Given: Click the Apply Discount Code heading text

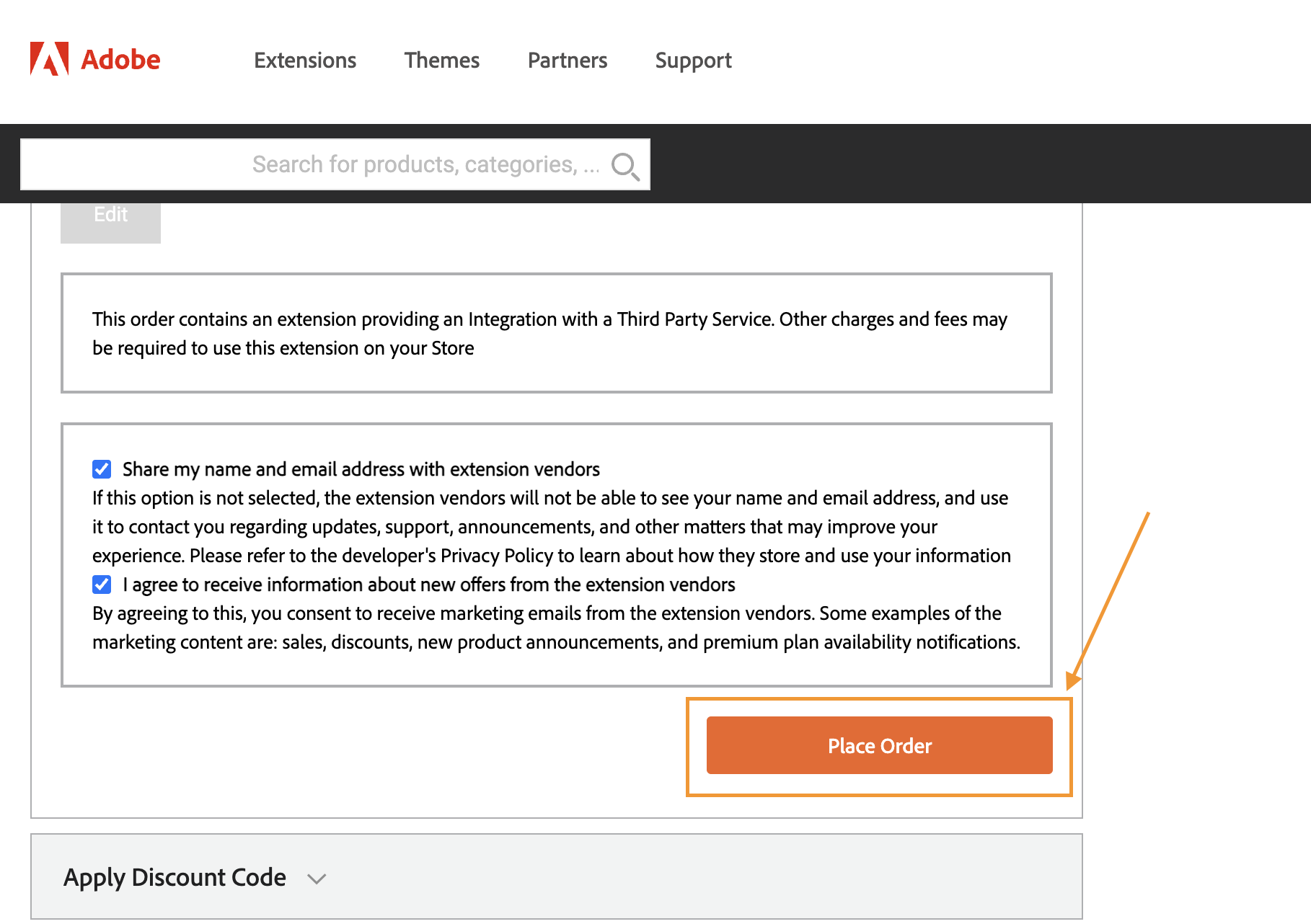Looking at the screenshot, I should point(174,877).
